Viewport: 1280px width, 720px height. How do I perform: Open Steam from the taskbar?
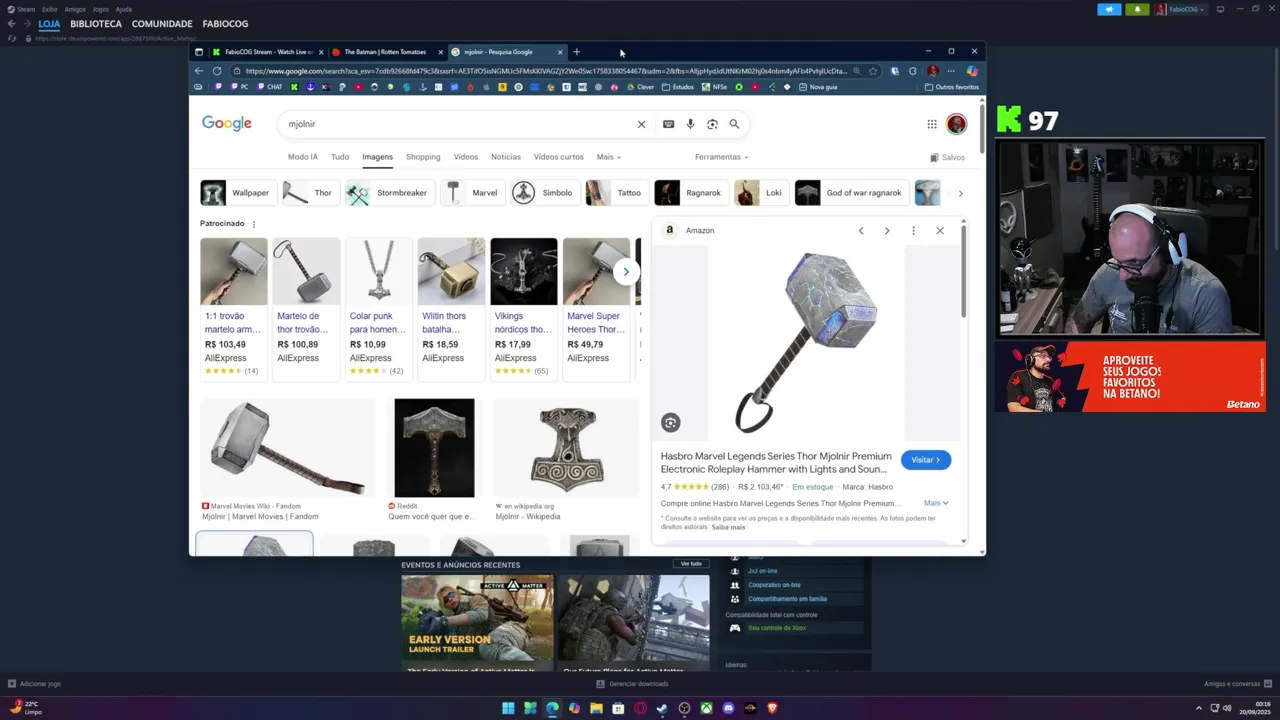coord(662,708)
